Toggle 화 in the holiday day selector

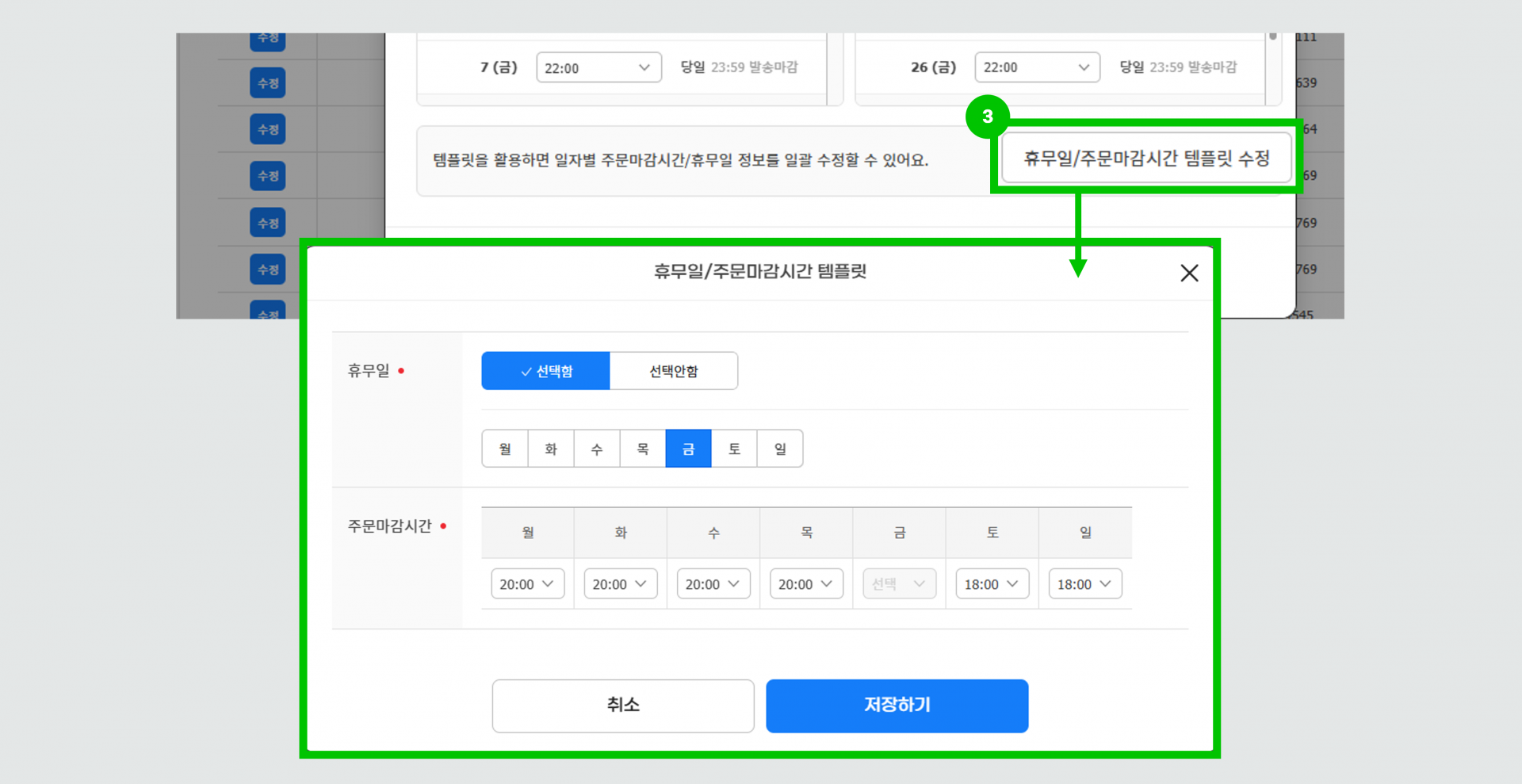[551, 449]
